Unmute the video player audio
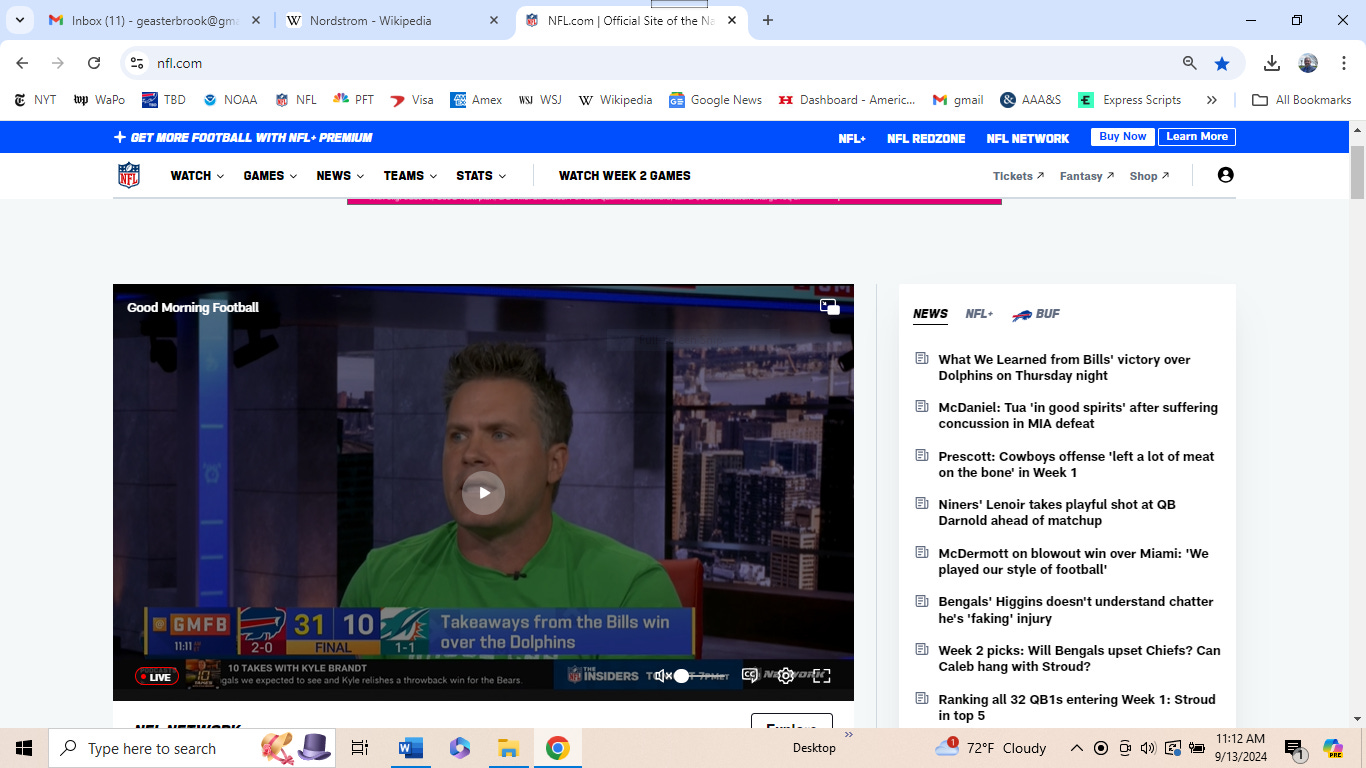 [662, 676]
